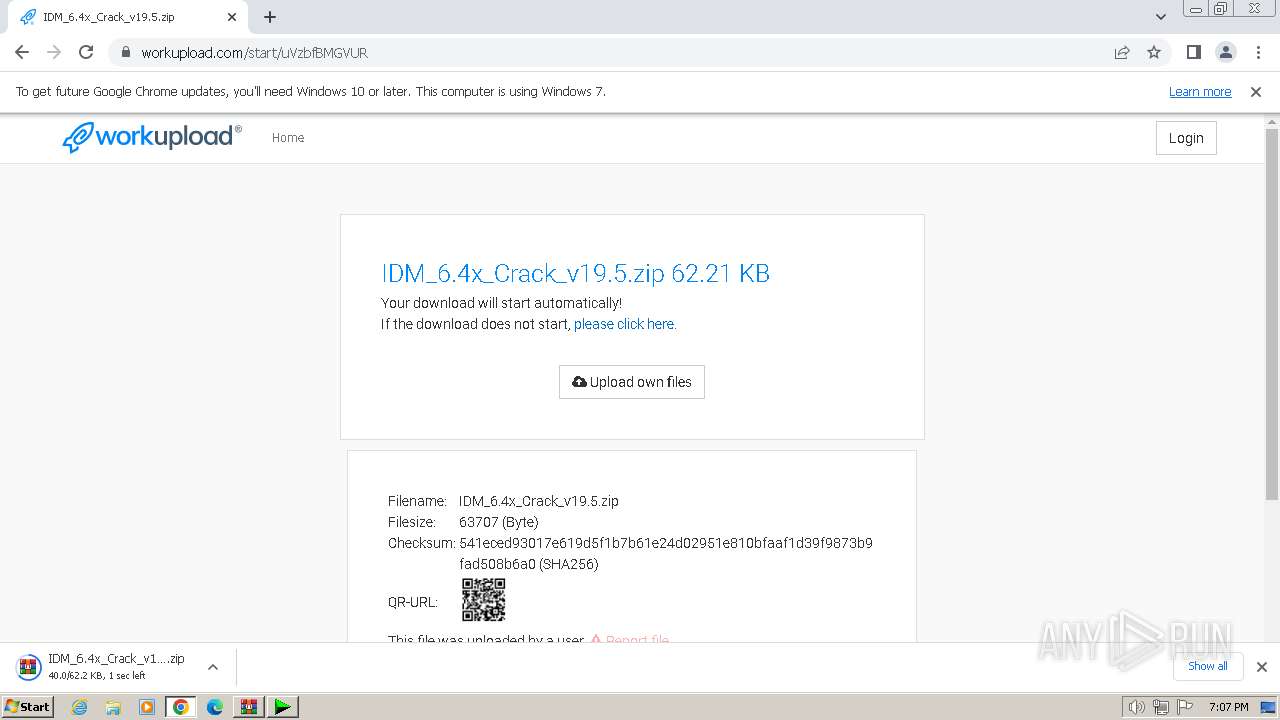
Task: Open the side panel icon
Action: pos(1193,52)
